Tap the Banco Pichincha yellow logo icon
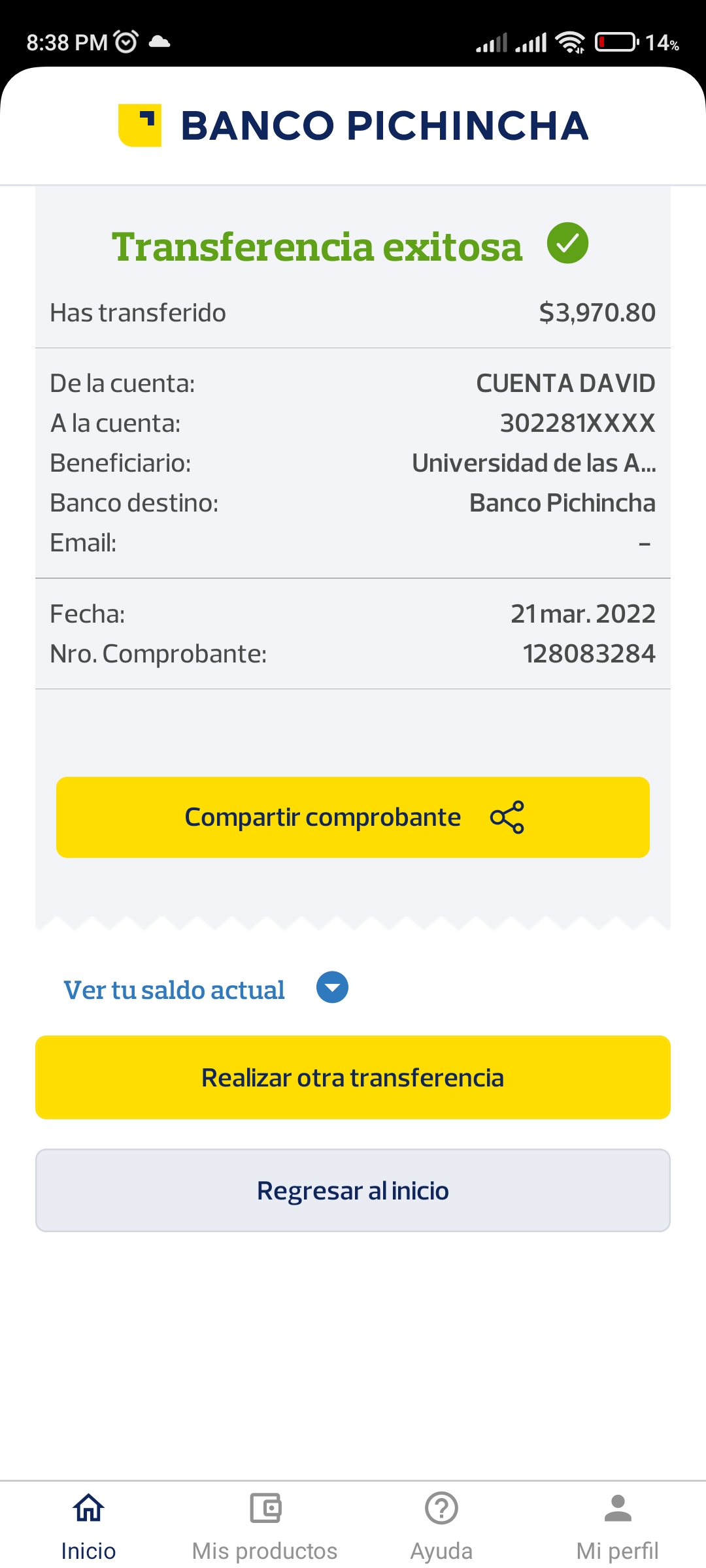 [x=140, y=125]
